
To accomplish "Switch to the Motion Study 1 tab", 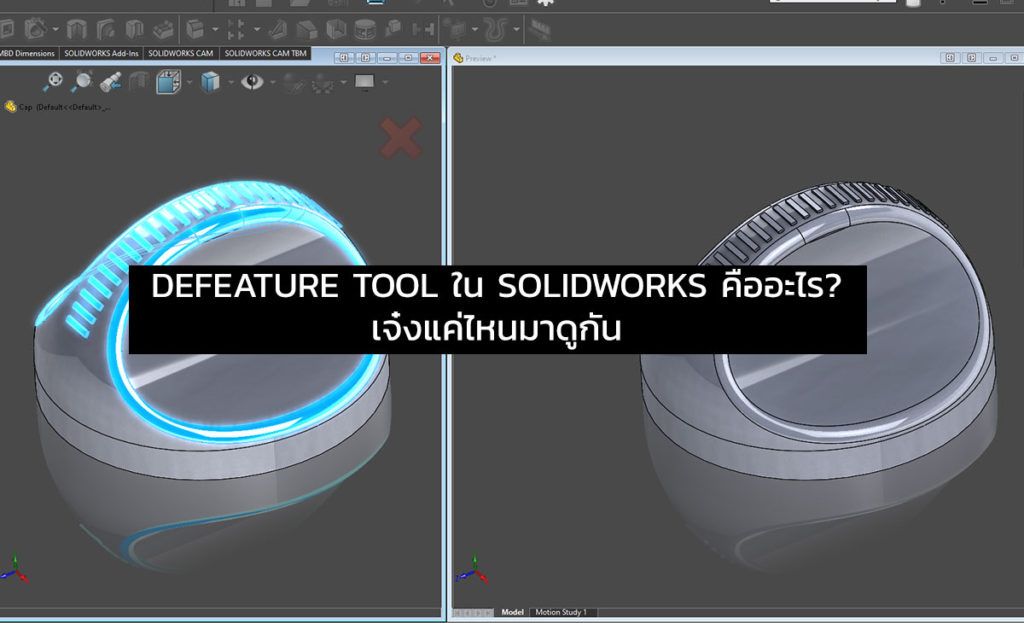I will click(561, 612).
